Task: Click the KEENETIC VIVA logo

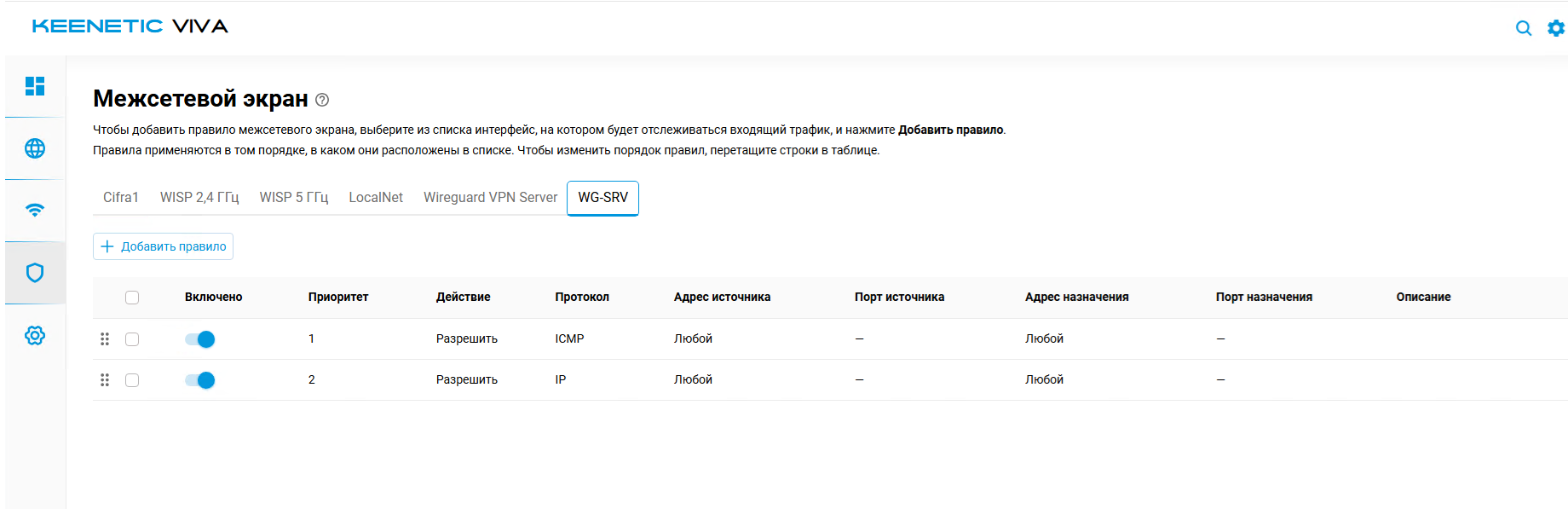Action: (x=130, y=26)
